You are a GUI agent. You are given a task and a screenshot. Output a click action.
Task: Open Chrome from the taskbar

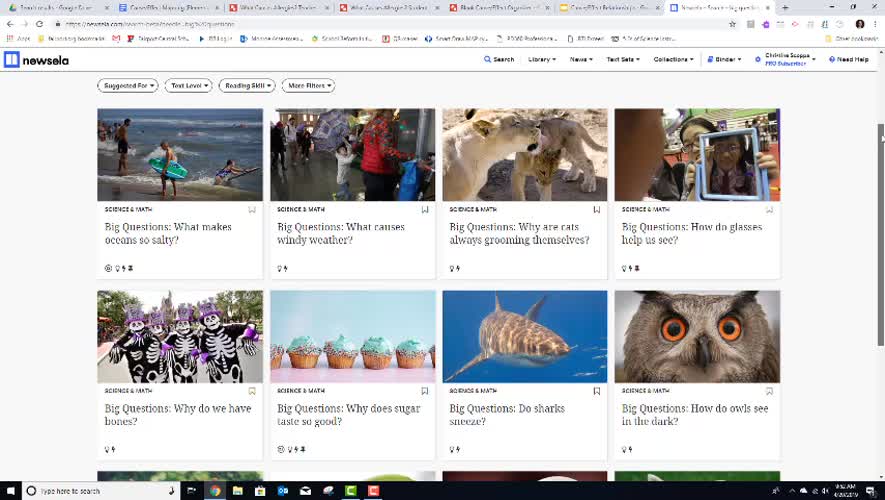(215, 490)
